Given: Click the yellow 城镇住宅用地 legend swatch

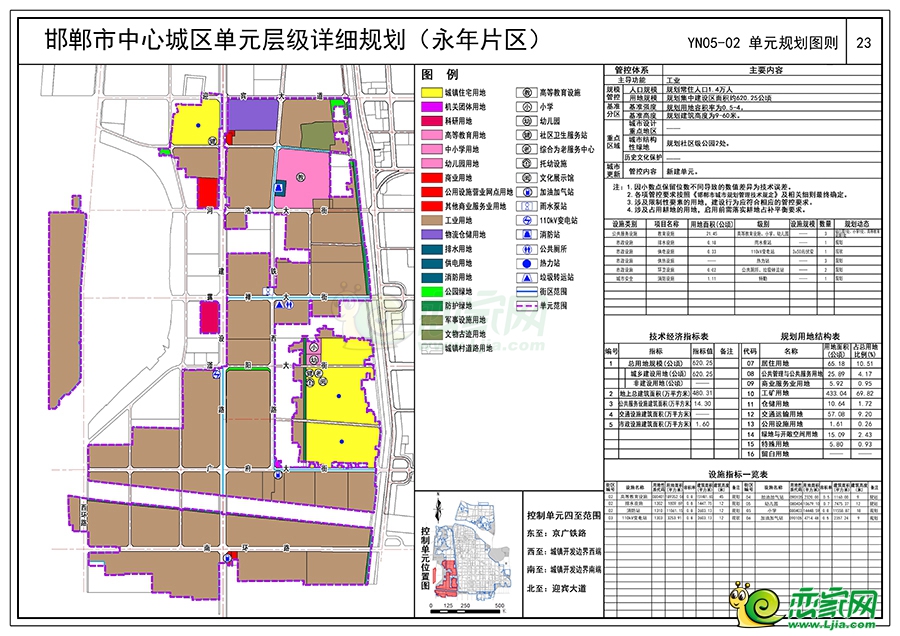Looking at the screenshot, I should click(x=431, y=92).
